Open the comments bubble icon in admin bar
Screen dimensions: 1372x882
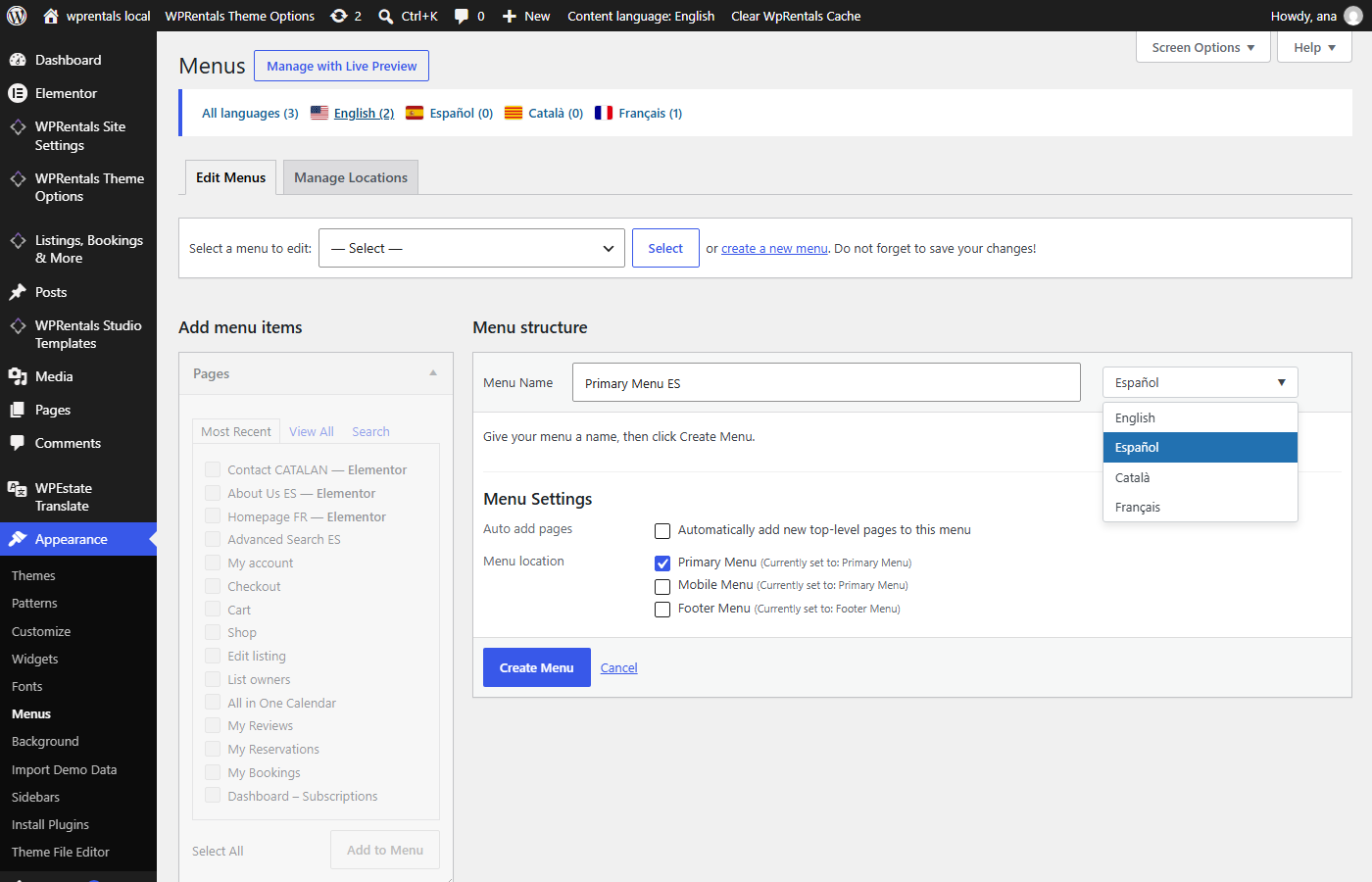(x=462, y=16)
